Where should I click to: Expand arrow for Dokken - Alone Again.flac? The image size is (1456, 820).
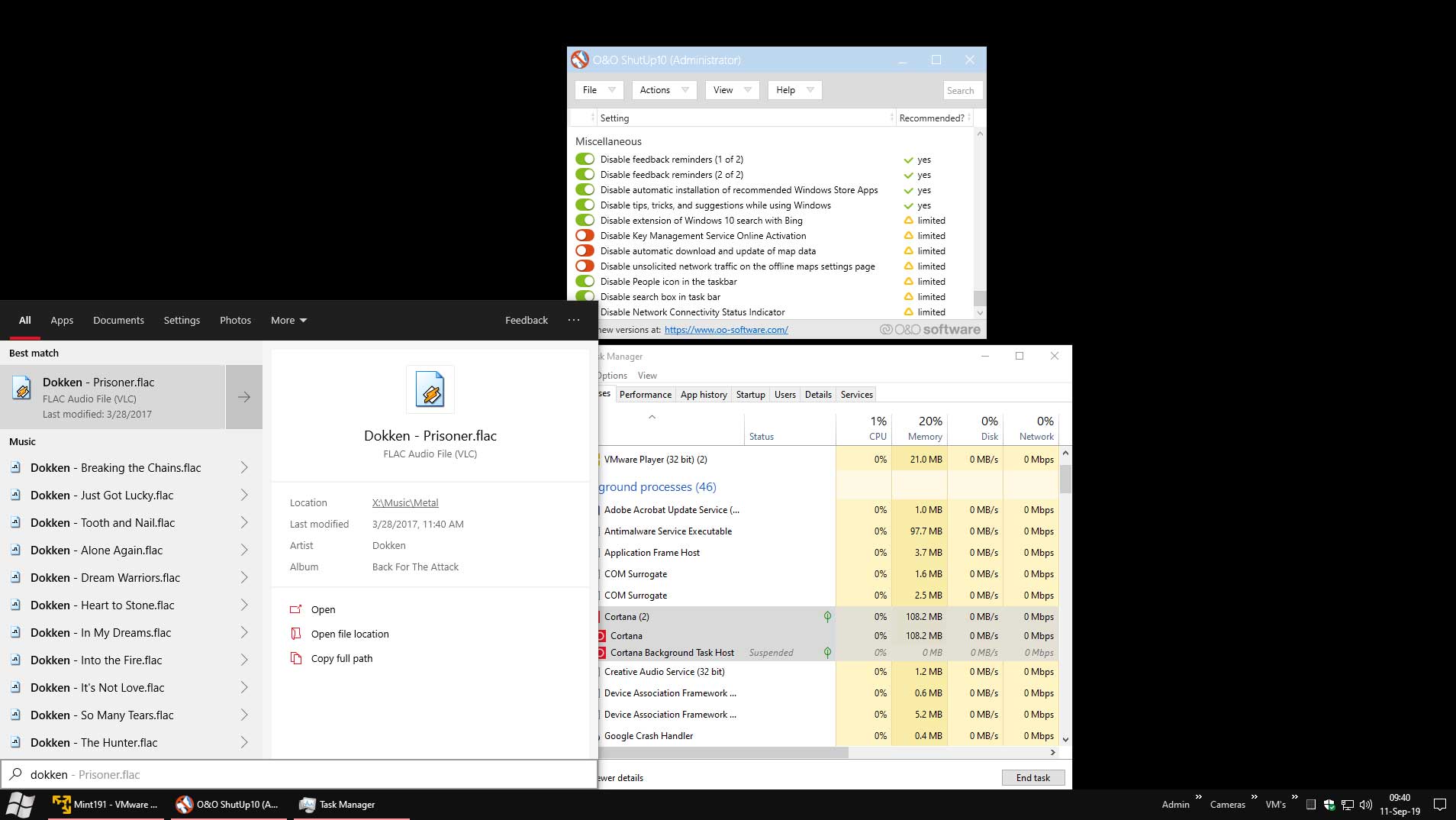tap(244, 550)
